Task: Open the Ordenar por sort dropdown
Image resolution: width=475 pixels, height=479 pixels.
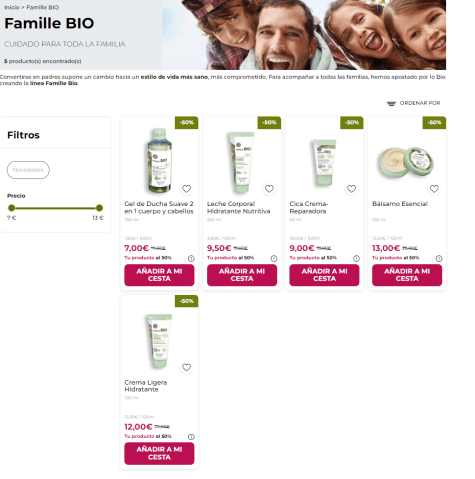Action: [x=414, y=103]
